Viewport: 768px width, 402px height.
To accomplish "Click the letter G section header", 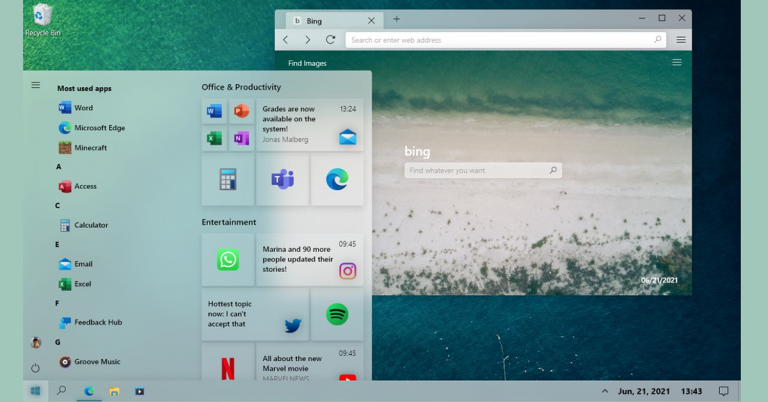I will tap(58, 342).
